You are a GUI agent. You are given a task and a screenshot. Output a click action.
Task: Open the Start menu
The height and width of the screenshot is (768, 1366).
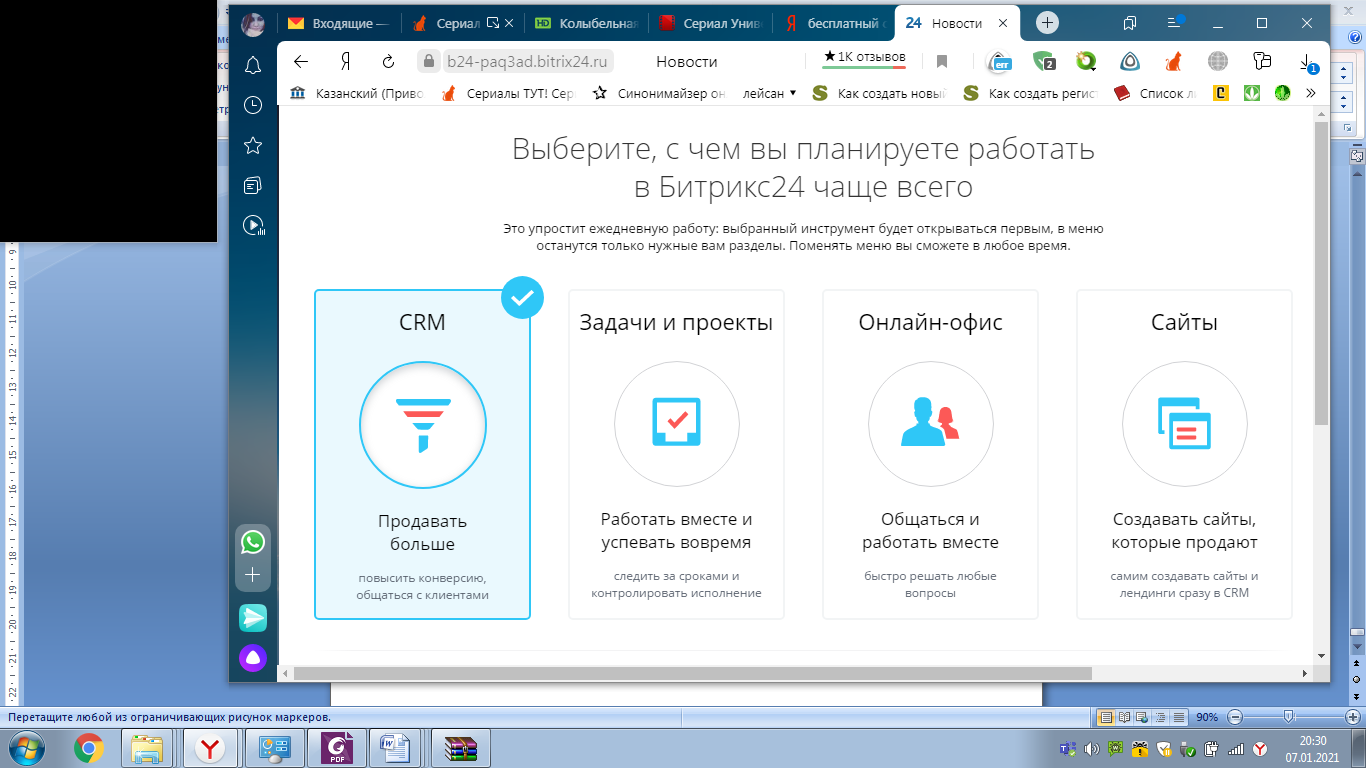pos(27,747)
